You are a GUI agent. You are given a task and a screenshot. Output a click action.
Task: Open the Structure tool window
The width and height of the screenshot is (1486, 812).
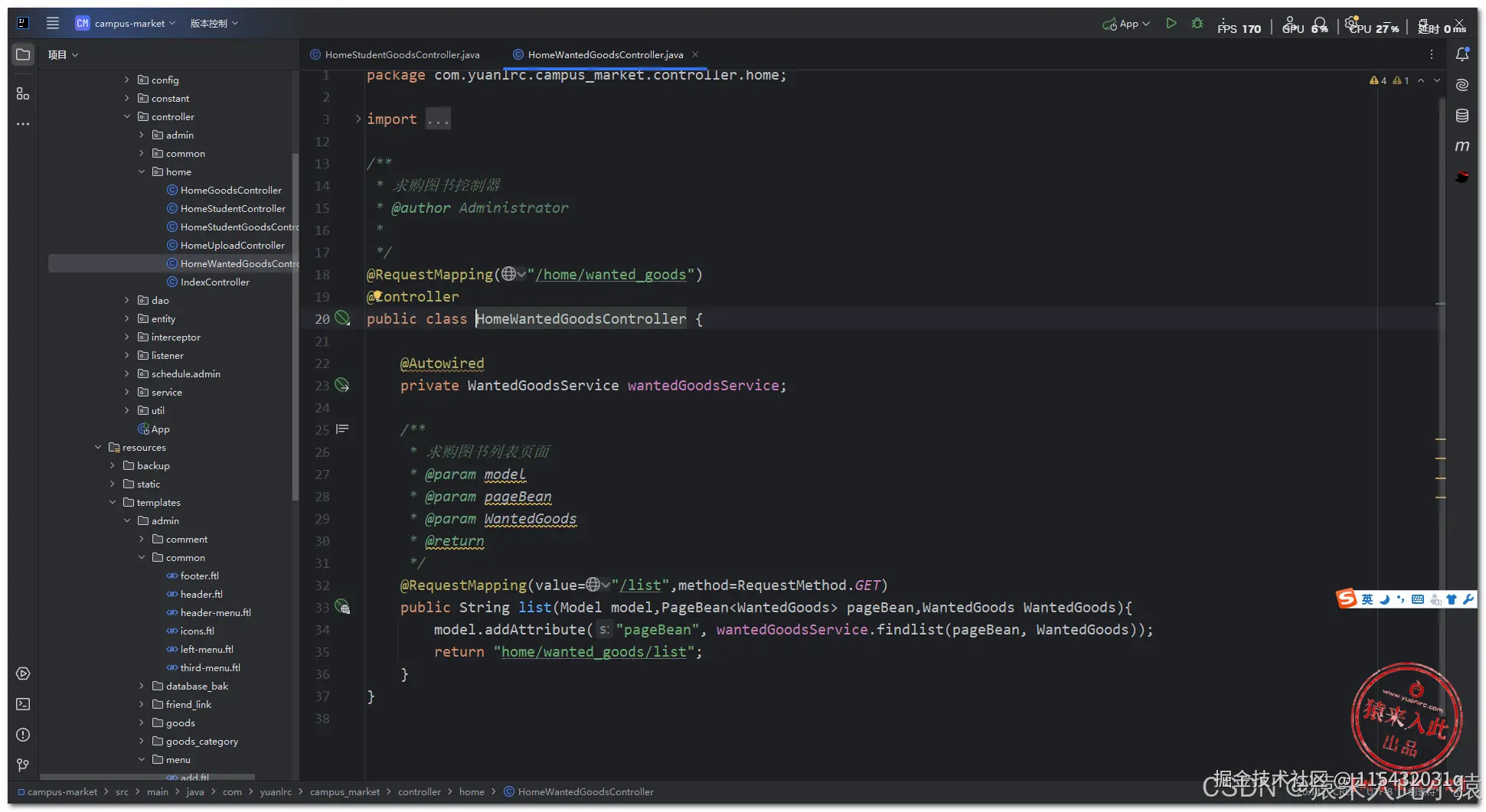(23, 93)
